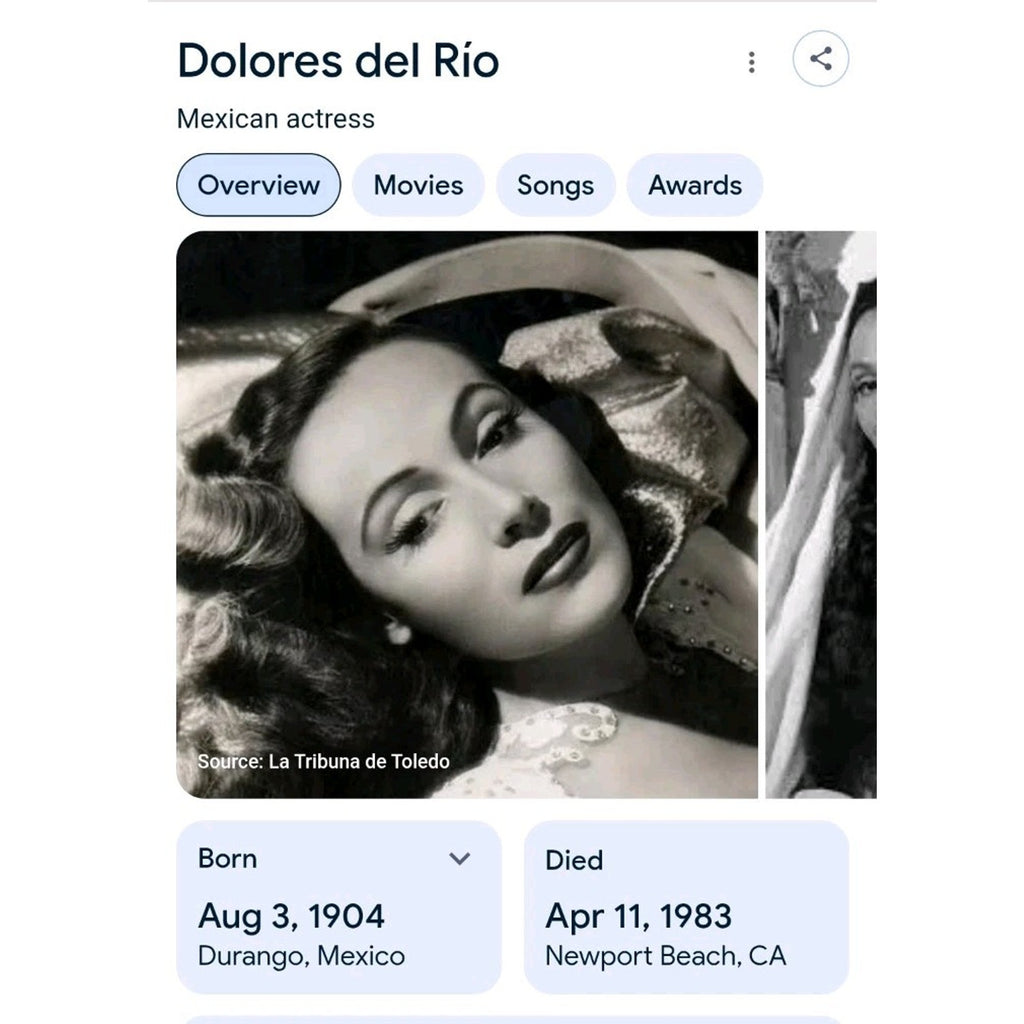The image size is (1024, 1024).
Task: Open the three-dot more options menu
Action: pyautogui.click(x=751, y=62)
